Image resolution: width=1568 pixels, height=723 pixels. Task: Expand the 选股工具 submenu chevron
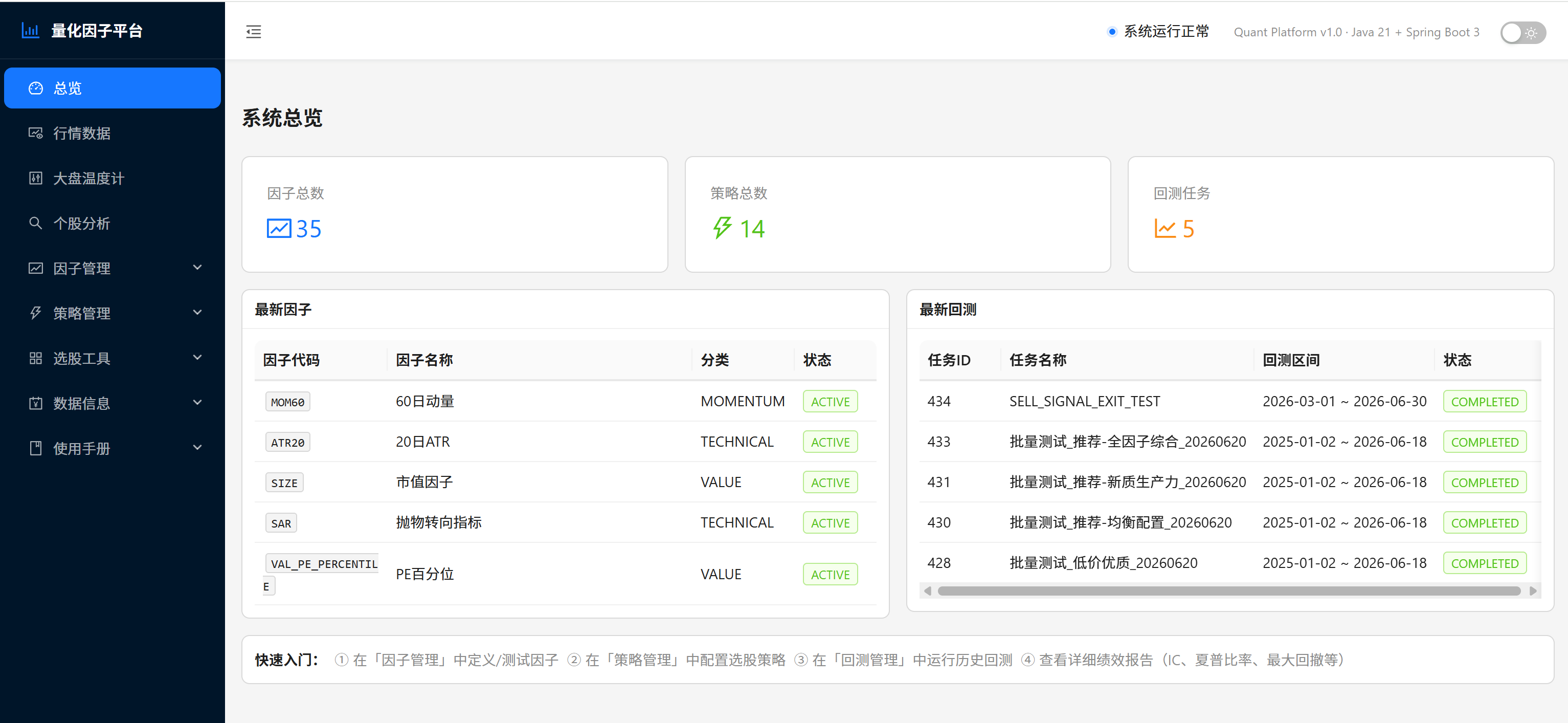[197, 358]
